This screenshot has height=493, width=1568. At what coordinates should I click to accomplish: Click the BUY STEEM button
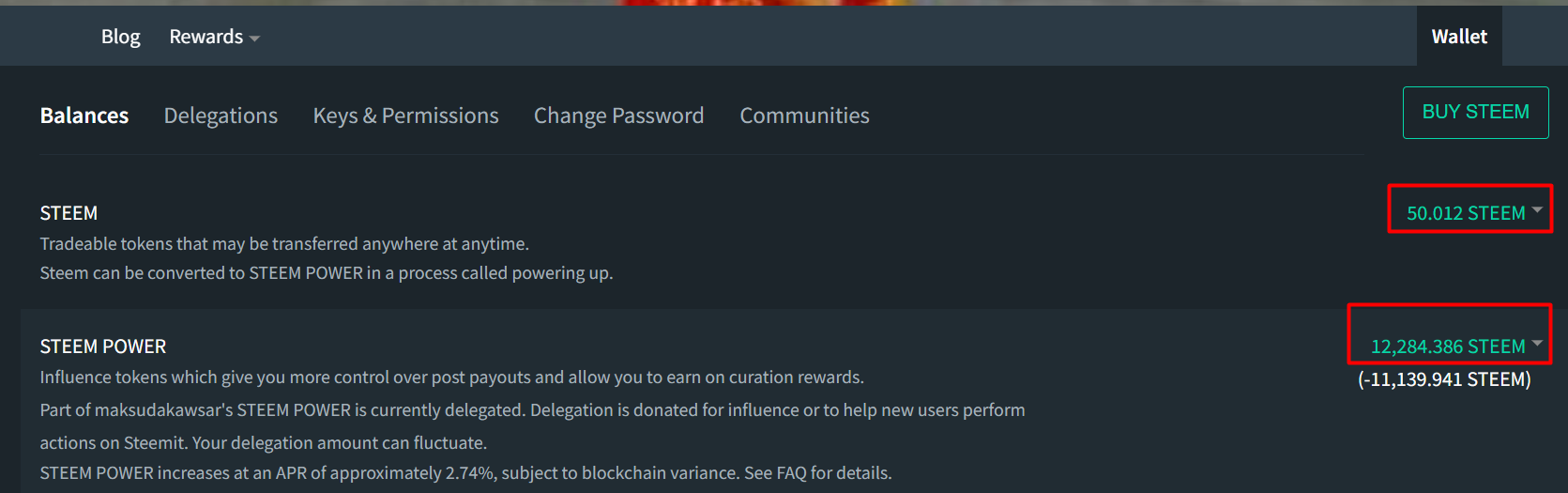pyautogui.click(x=1475, y=113)
